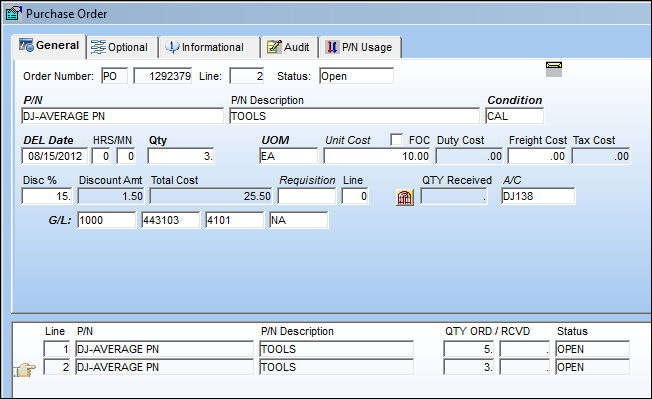The image size is (652, 399).
Task: Click the Requisition field
Action: pyautogui.click(x=307, y=196)
